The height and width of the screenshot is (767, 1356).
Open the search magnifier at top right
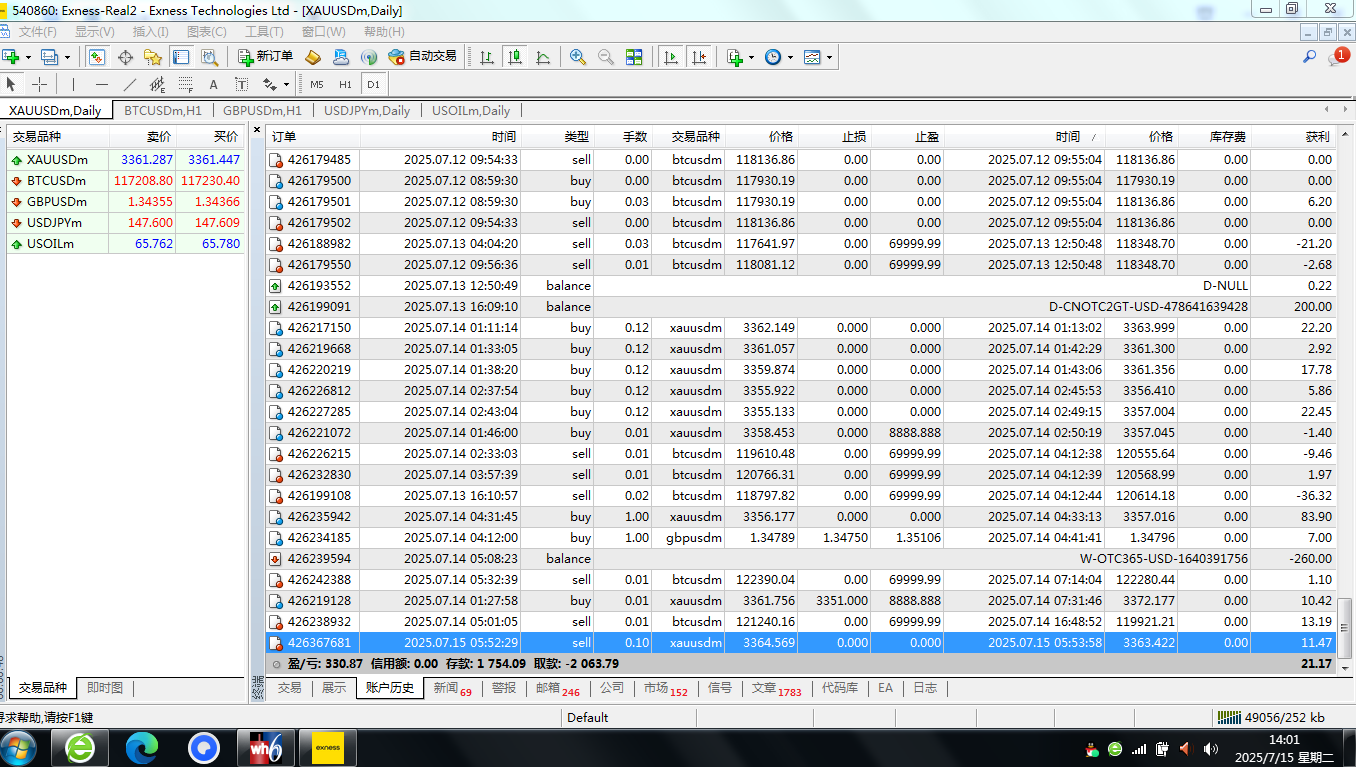tap(1309, 57)
